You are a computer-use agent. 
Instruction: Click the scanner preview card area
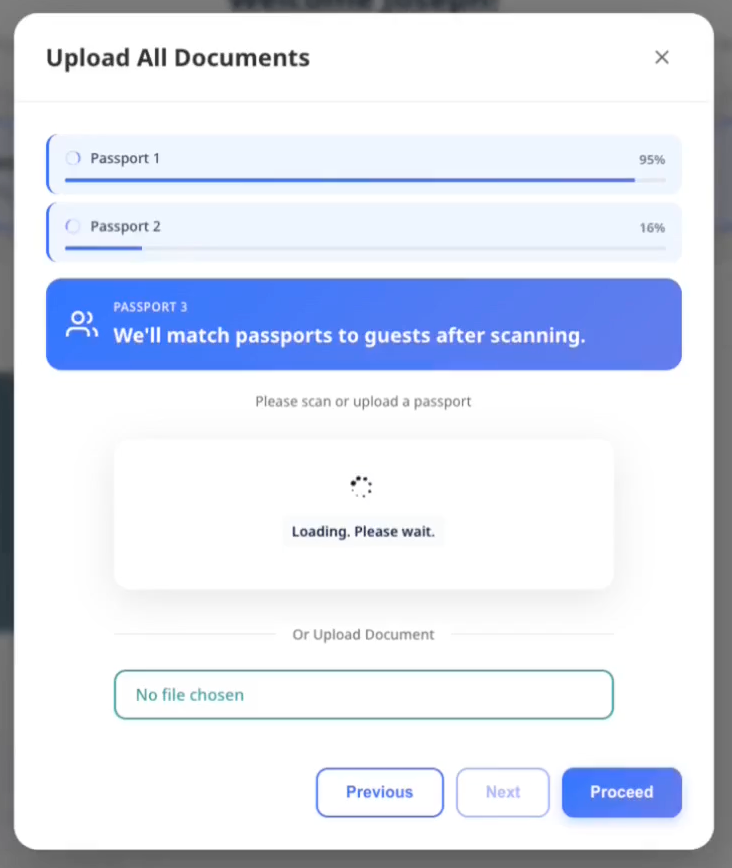363,513
